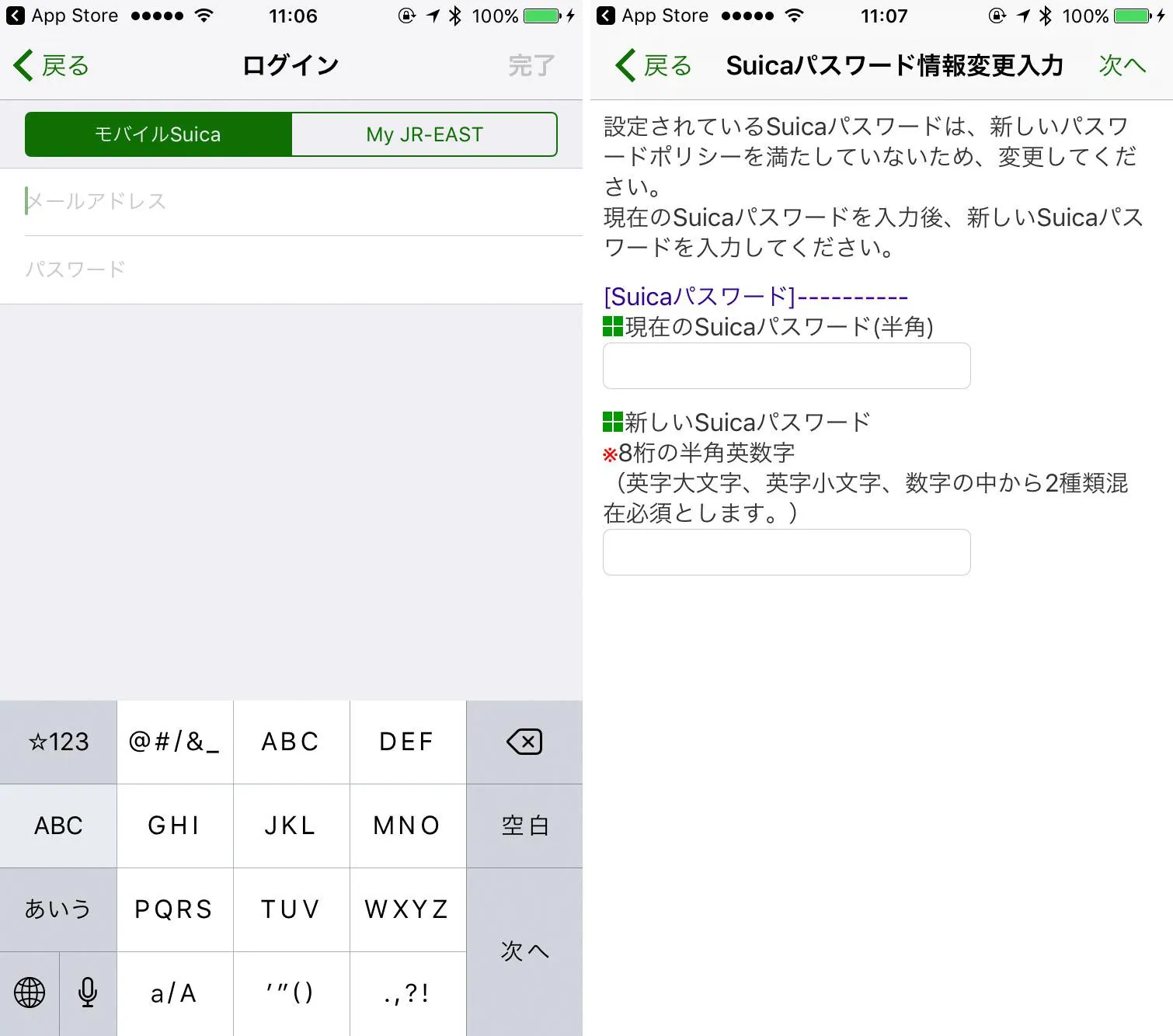The image size is (1173, 1036).
Task: Tap the ログイン title
Action: coord(291,65)
